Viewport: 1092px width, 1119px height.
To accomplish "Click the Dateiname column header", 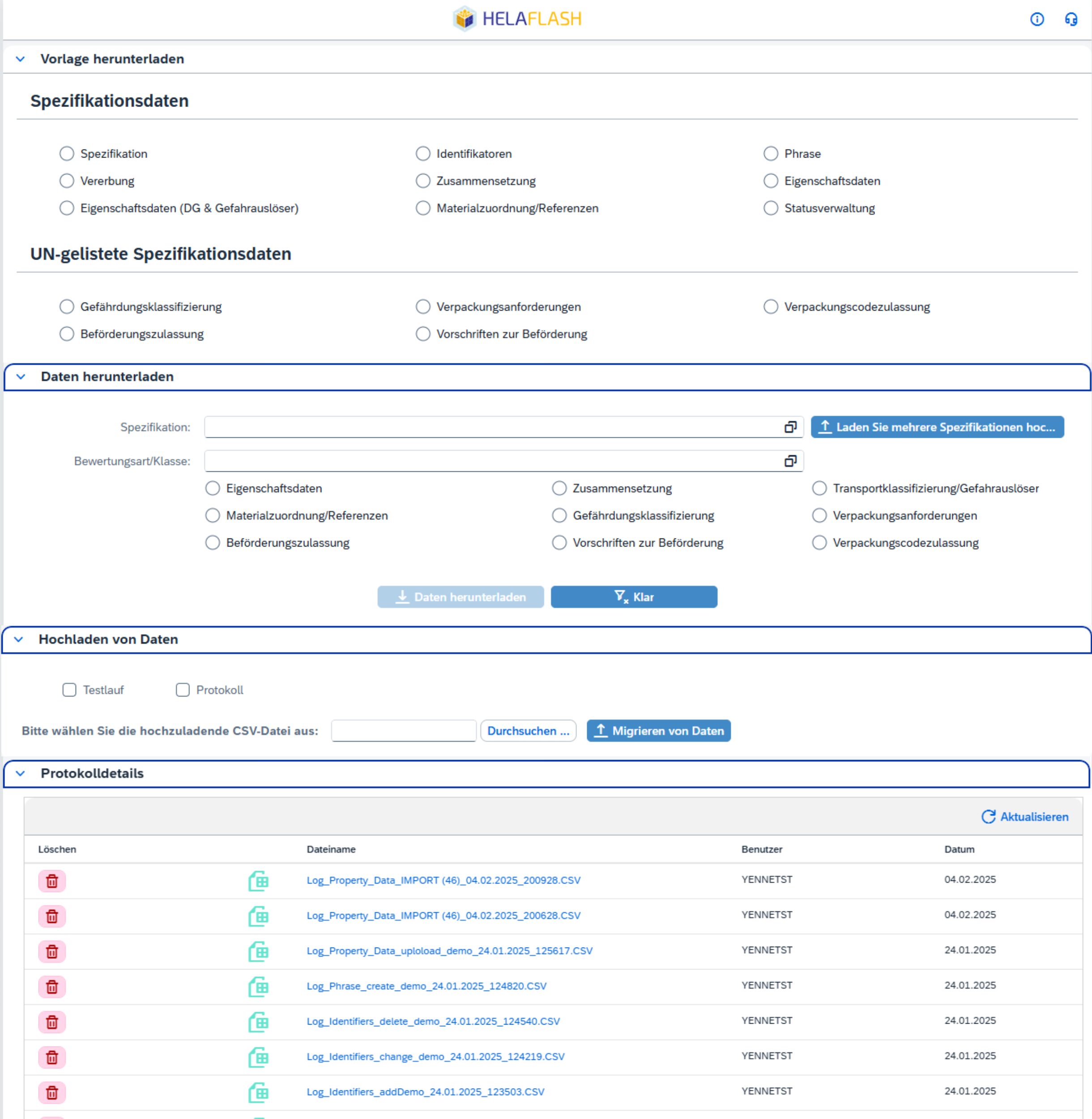I will tap(331, 850).
